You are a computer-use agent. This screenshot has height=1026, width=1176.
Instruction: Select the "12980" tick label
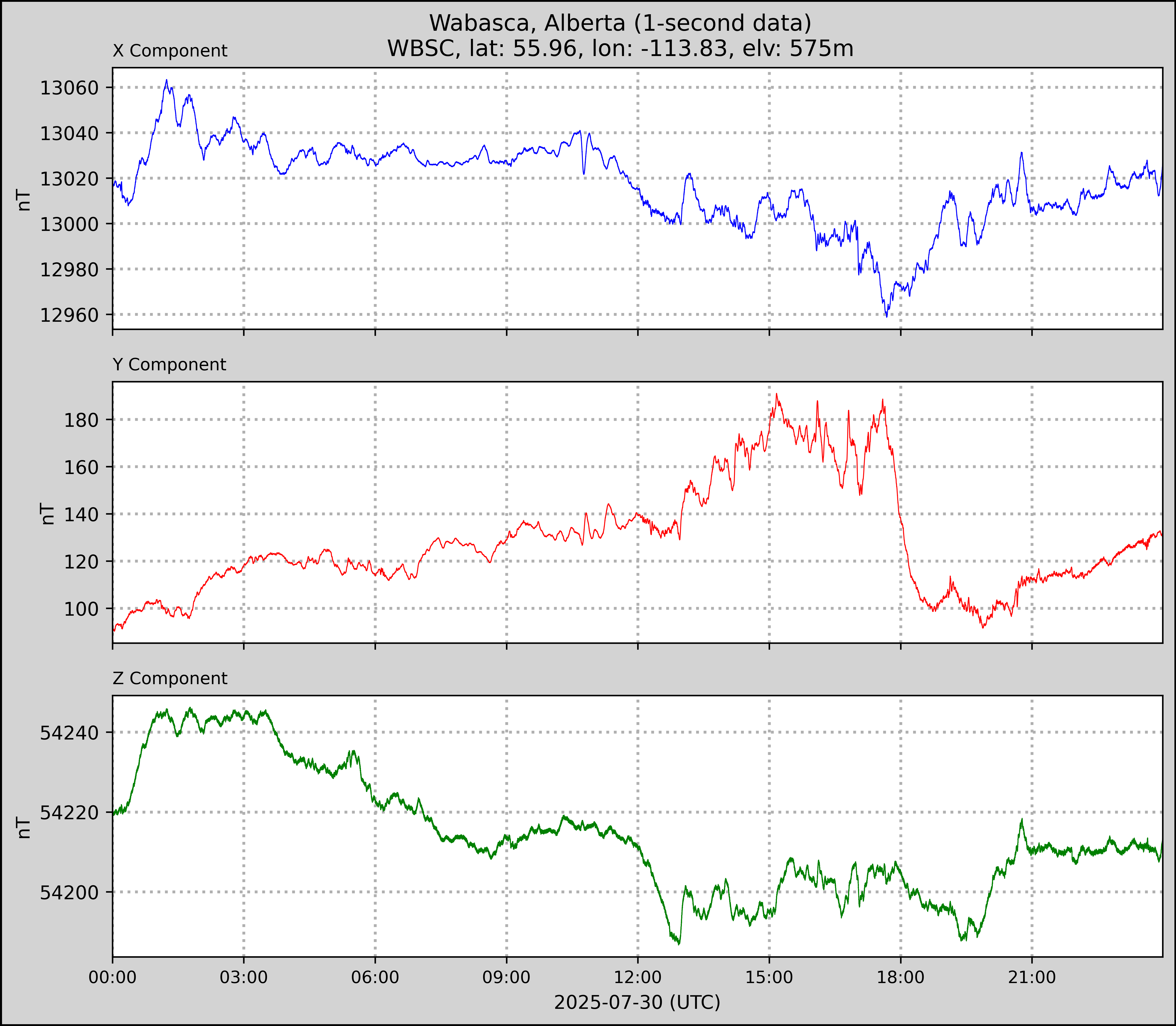pos(69,269)
